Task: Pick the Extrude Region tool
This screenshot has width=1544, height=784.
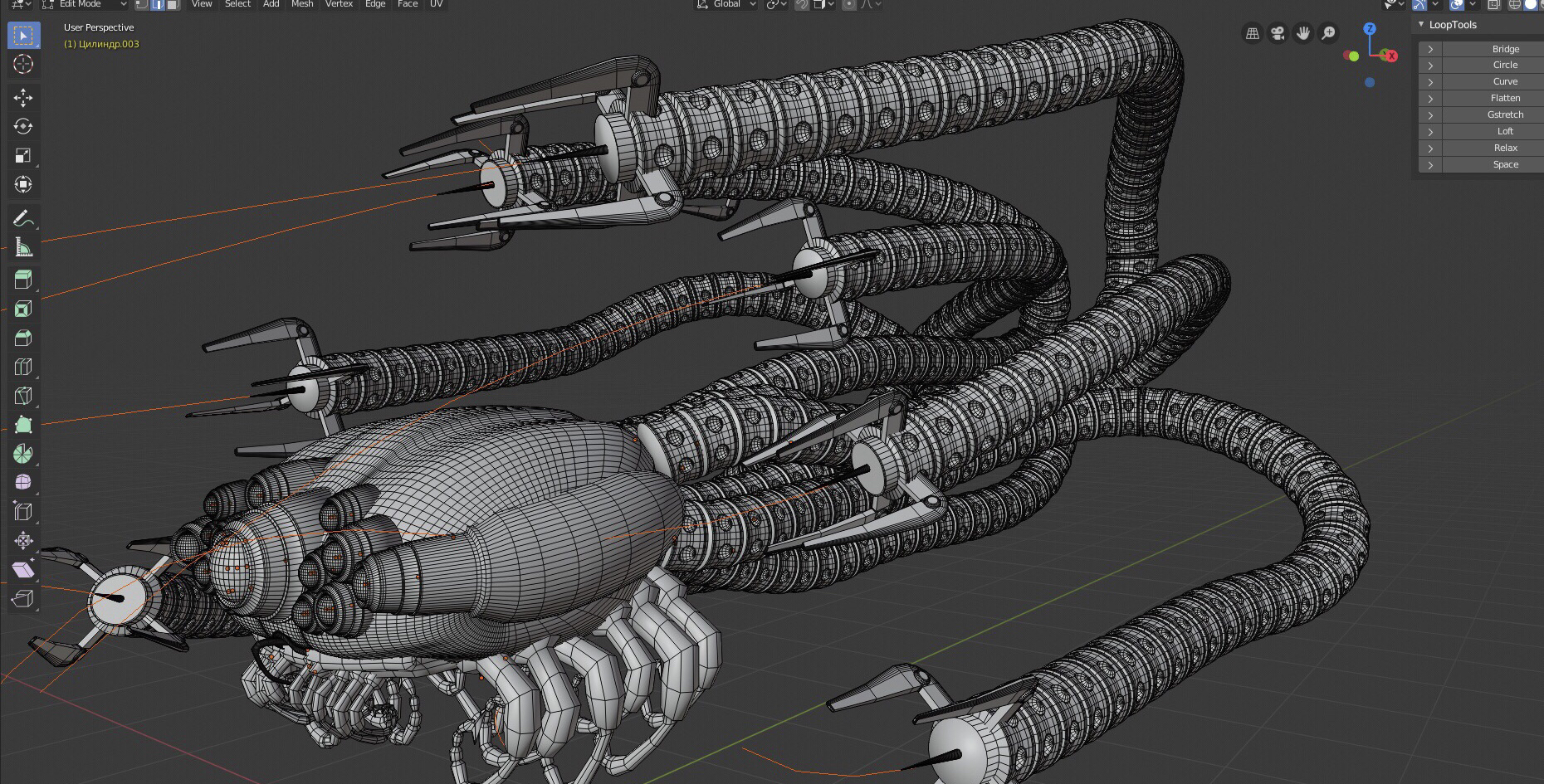Action: click(x=23, y=280)
